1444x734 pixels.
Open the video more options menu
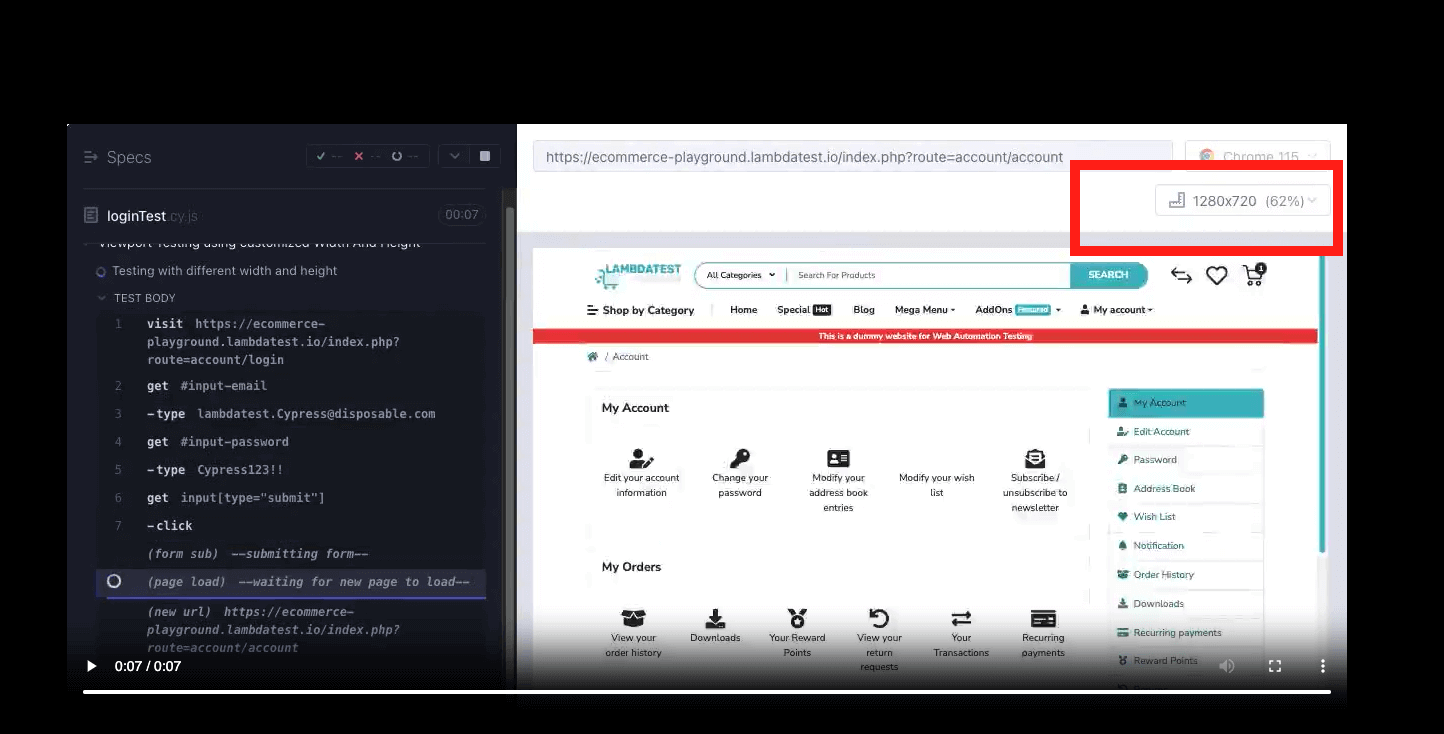(x=1323, y=666)
